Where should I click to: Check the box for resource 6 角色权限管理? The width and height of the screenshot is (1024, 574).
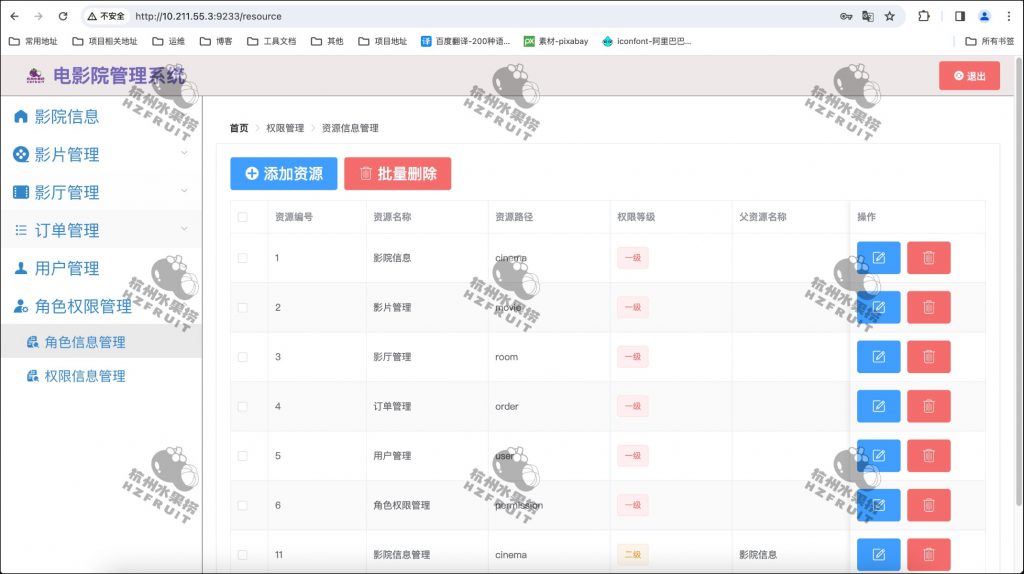pos(242,505)
